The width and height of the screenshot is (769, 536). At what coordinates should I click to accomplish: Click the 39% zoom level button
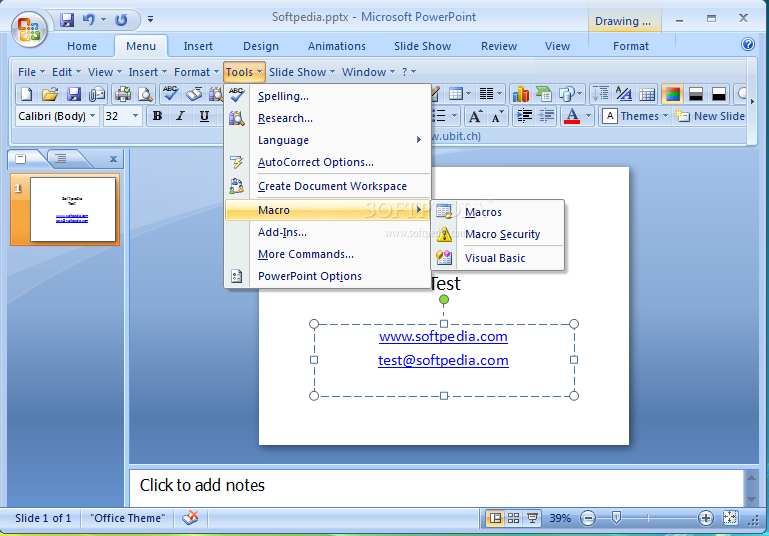(x=560, y=518)
